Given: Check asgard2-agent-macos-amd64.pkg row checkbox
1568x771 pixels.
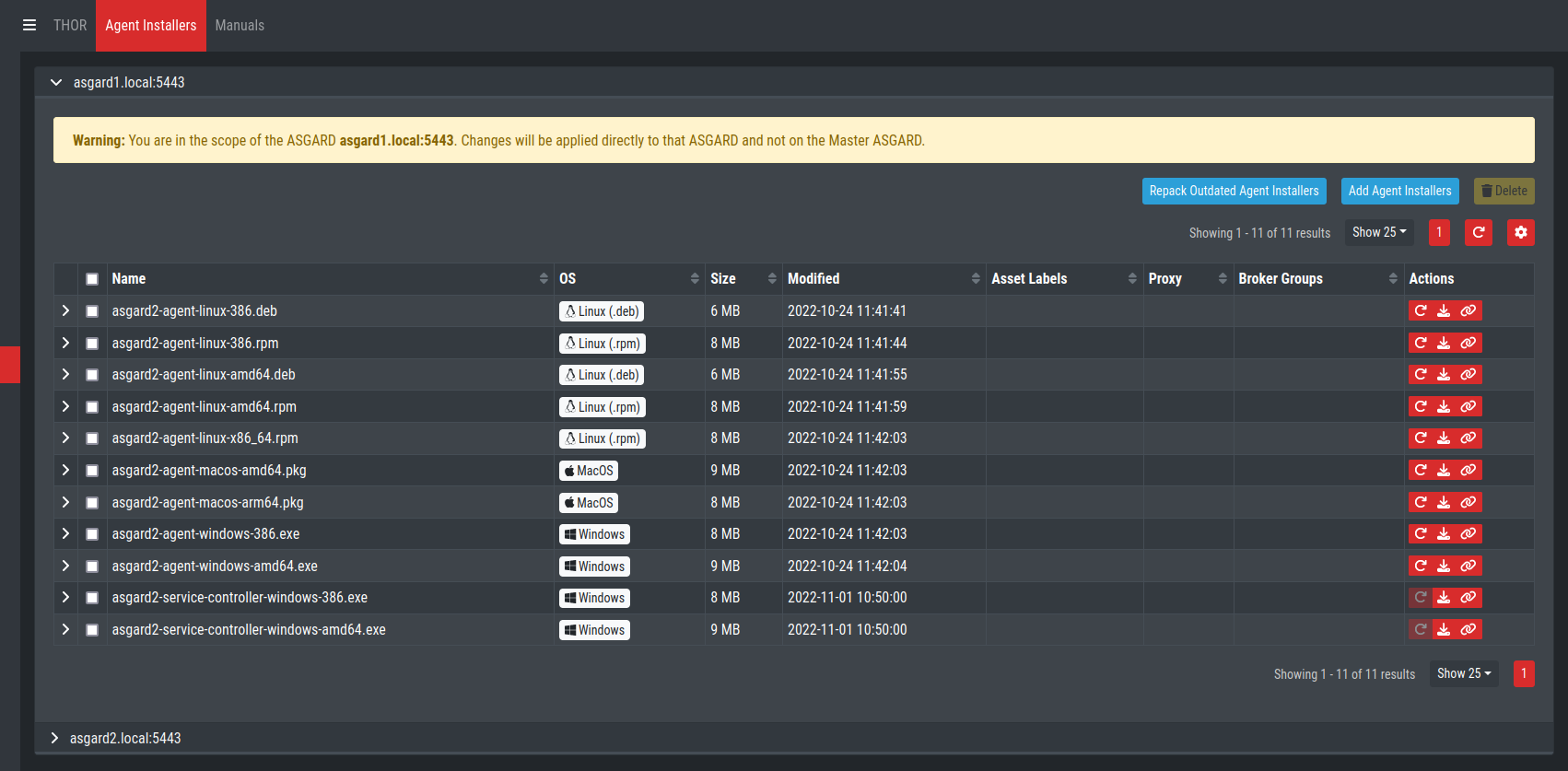Looking at the screenshot, I should [x=92, y=471].
